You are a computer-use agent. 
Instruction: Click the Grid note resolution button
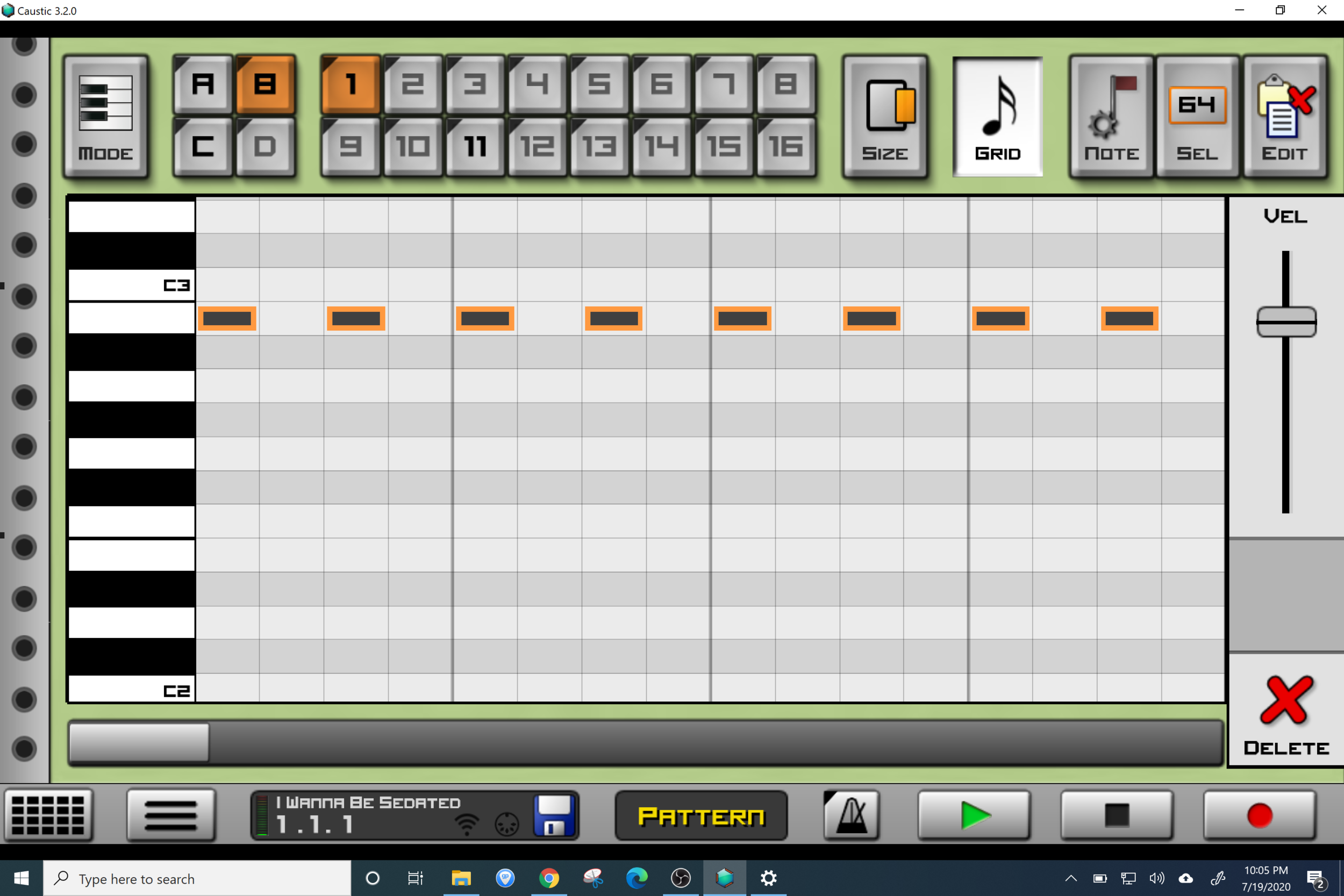[x=997, y=117]
